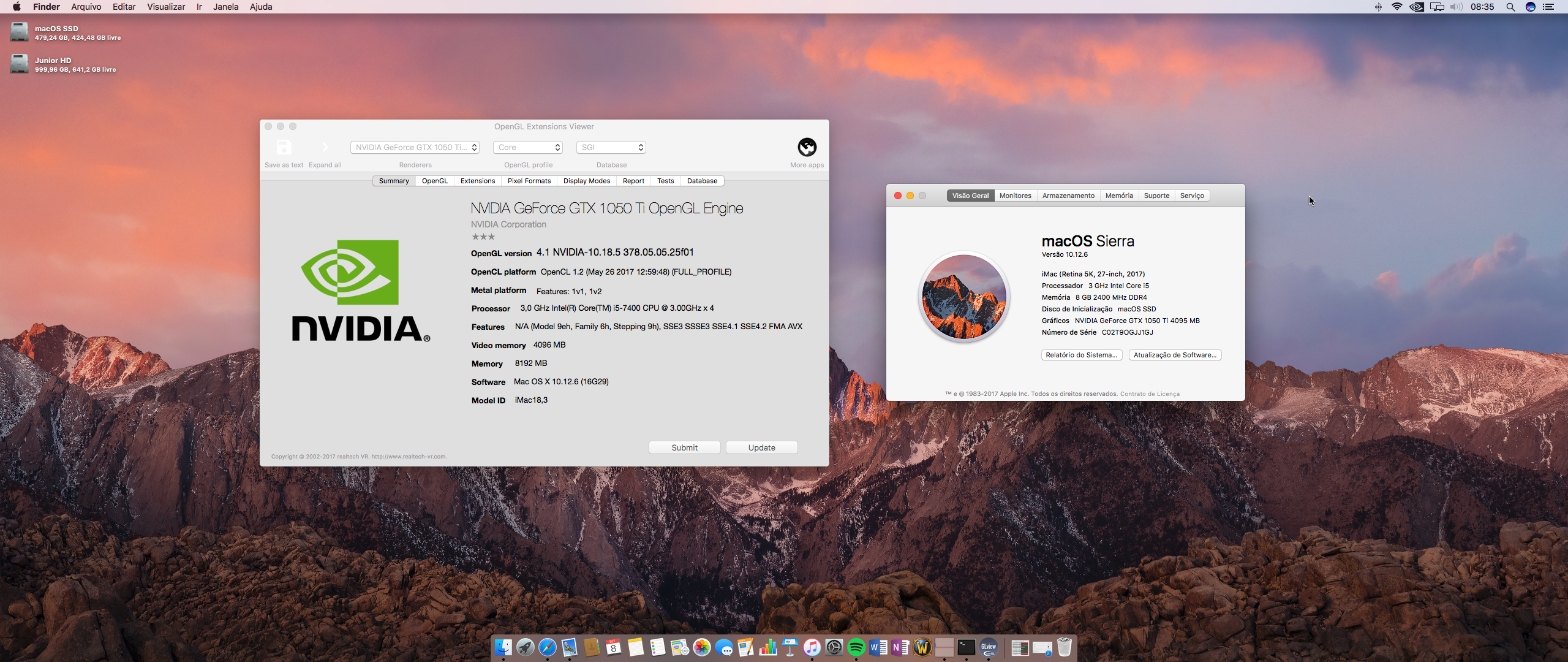Open Spotify in the Dock
Screen dimensions: 1568x662
(x=856, y=647)
